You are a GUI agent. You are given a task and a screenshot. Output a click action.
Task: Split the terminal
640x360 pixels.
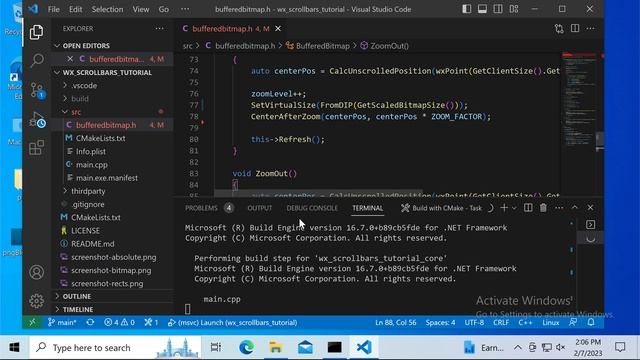(x=528, y=208)
